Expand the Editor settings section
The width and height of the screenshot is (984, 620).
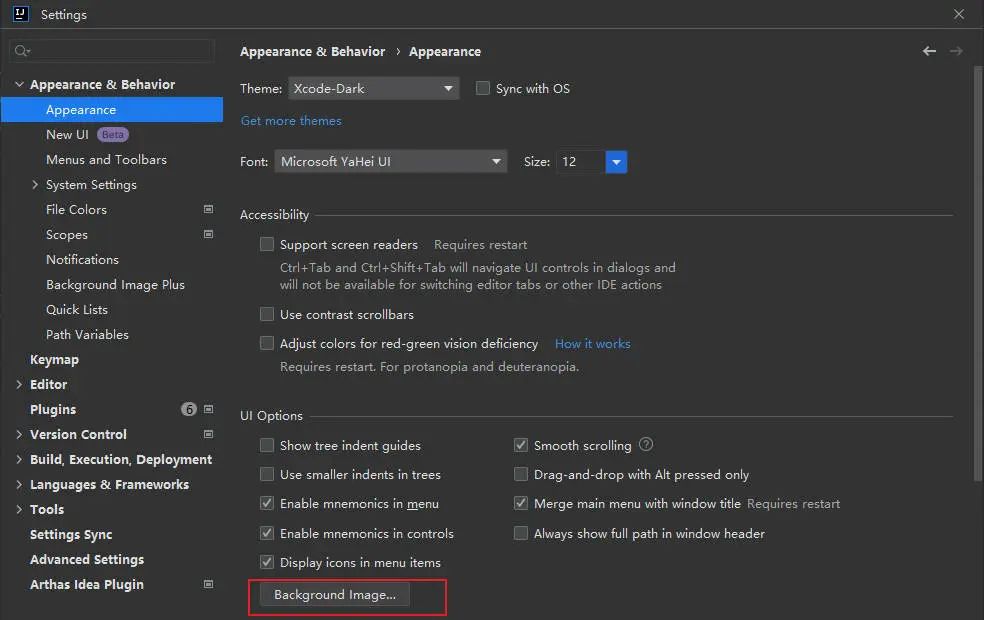click(20, 385)
